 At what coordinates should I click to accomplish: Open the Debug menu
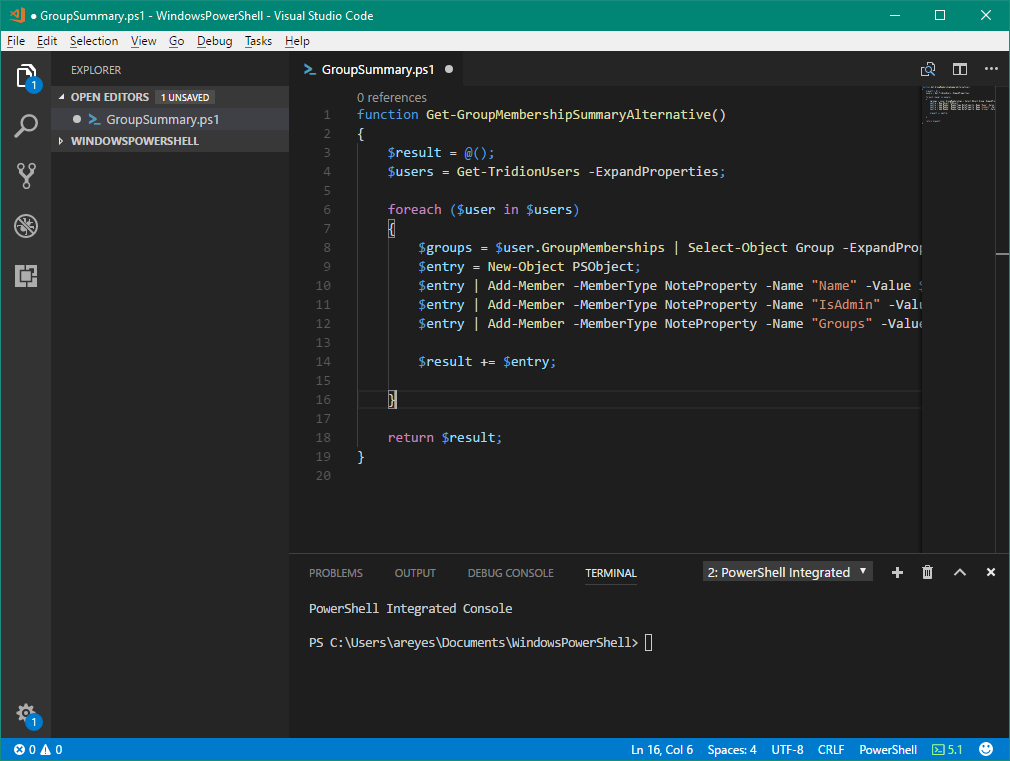pyautogui.click(x=214, y=41)
